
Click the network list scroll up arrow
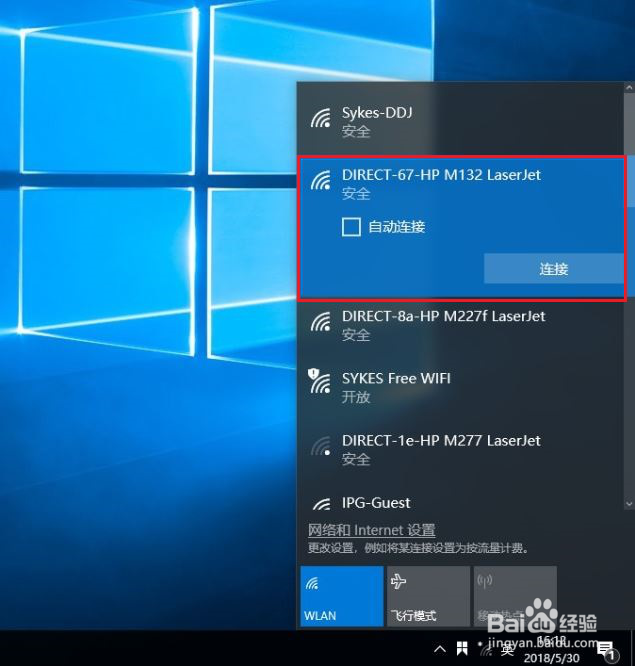point(629,87)
